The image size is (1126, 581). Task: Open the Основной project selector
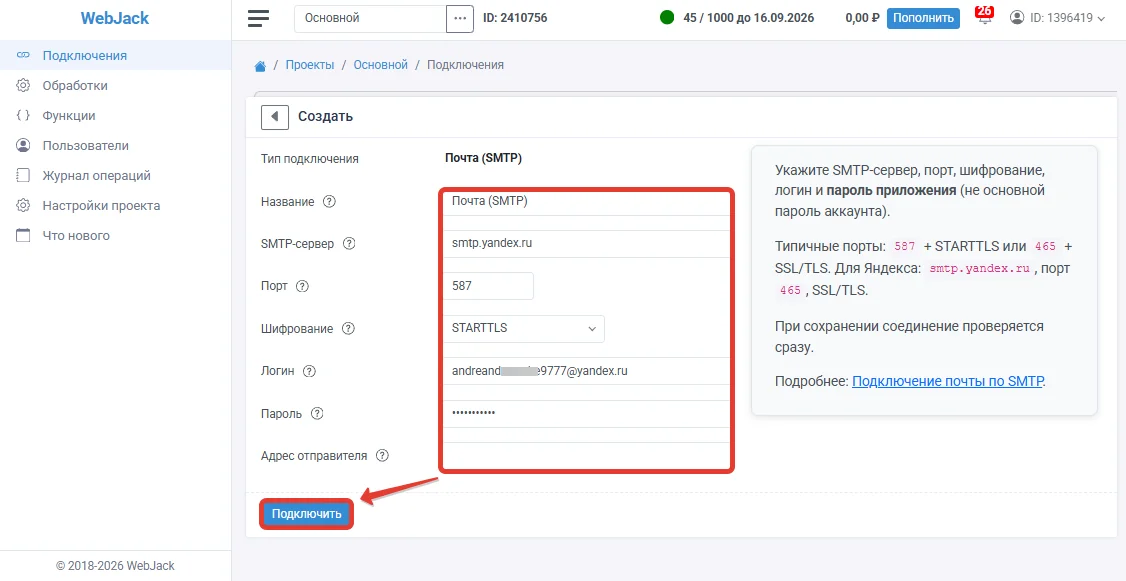point(371,19)
